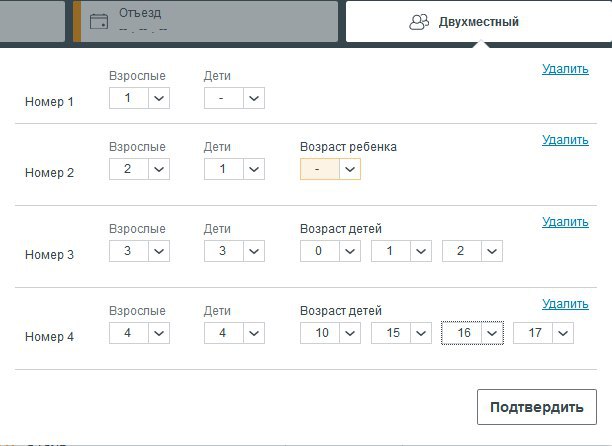
Task: Open the Двухместный room type tab
Action: click(479, 21)
